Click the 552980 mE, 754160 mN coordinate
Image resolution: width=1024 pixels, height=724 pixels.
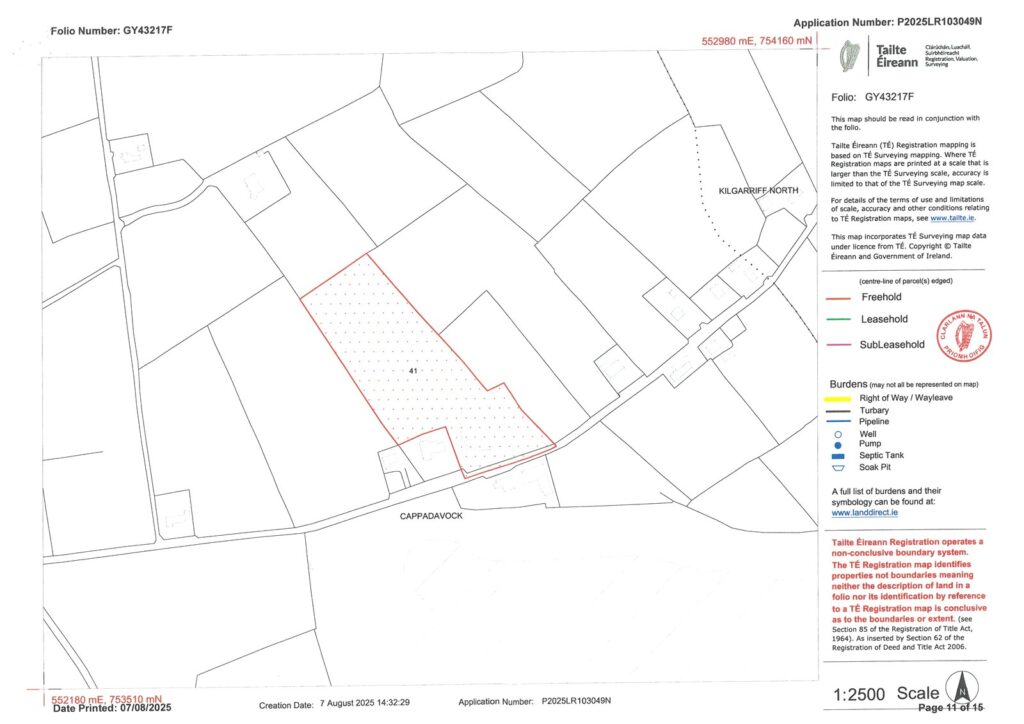(757, 40)
